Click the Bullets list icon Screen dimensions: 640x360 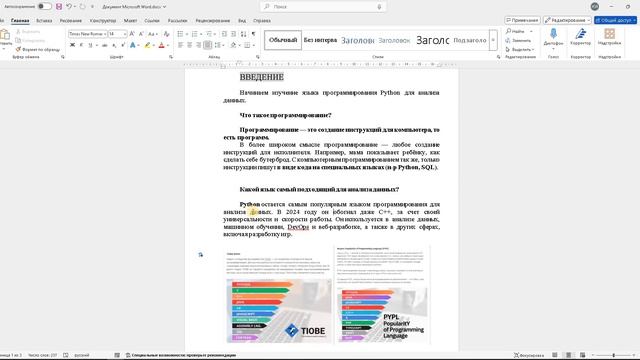point(180,34)
